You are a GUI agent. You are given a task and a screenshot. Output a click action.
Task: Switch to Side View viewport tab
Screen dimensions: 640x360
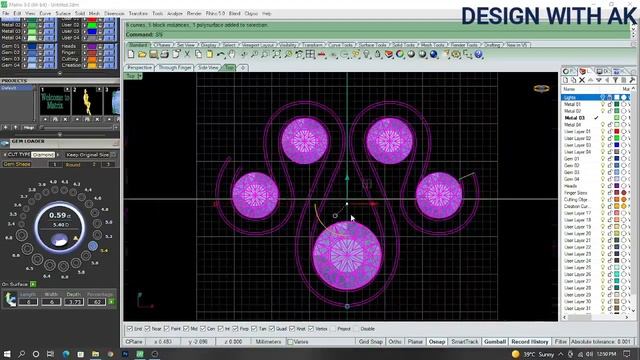208,67
